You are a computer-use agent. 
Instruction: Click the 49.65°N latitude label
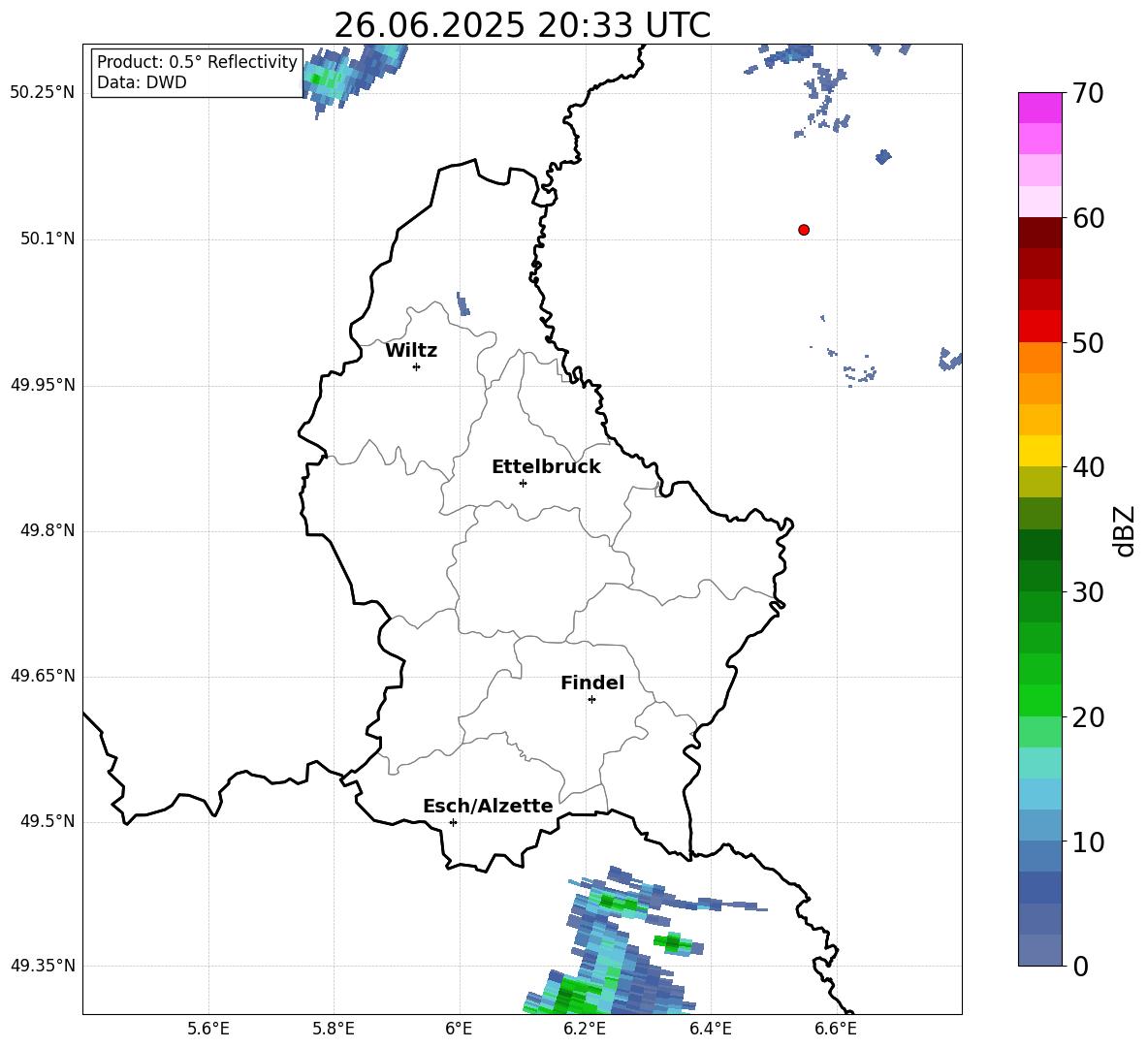(43, 677)
